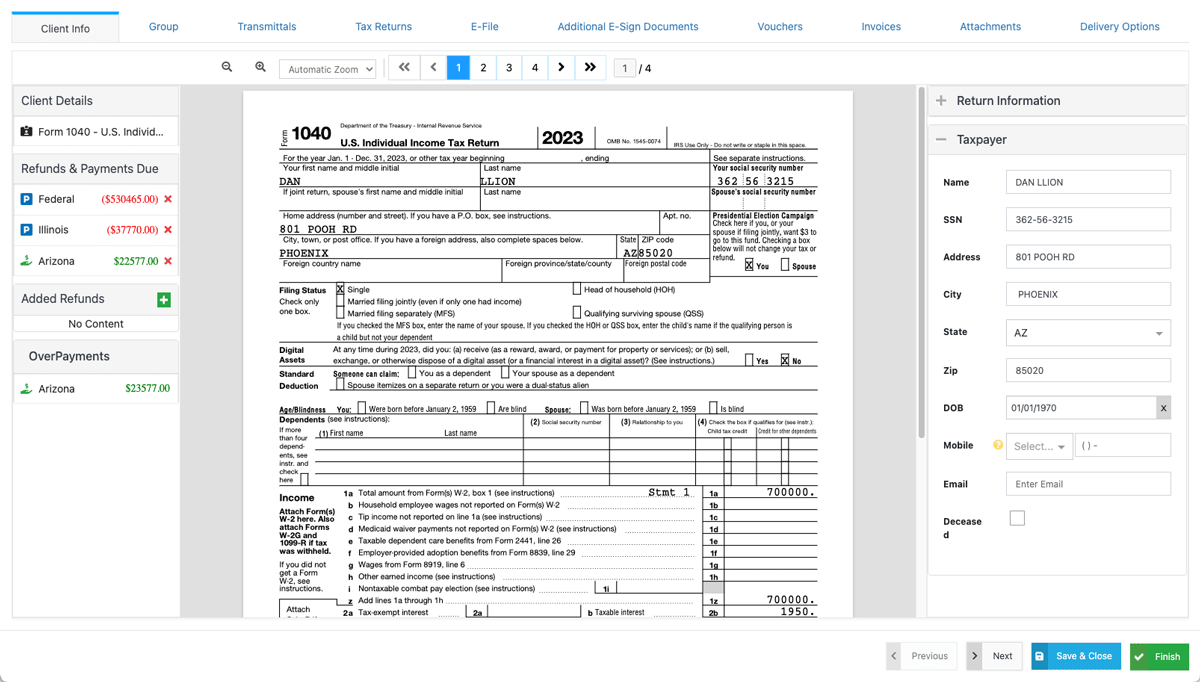Collapse the Taxpayer section
Image resolution: width=1200 pixels, height=682 pixels.
click(941, 140)
